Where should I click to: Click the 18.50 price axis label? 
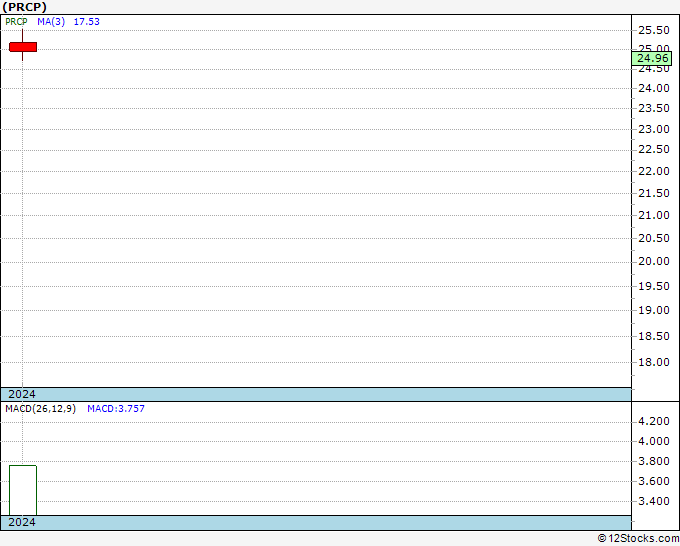tap(654, 336)
